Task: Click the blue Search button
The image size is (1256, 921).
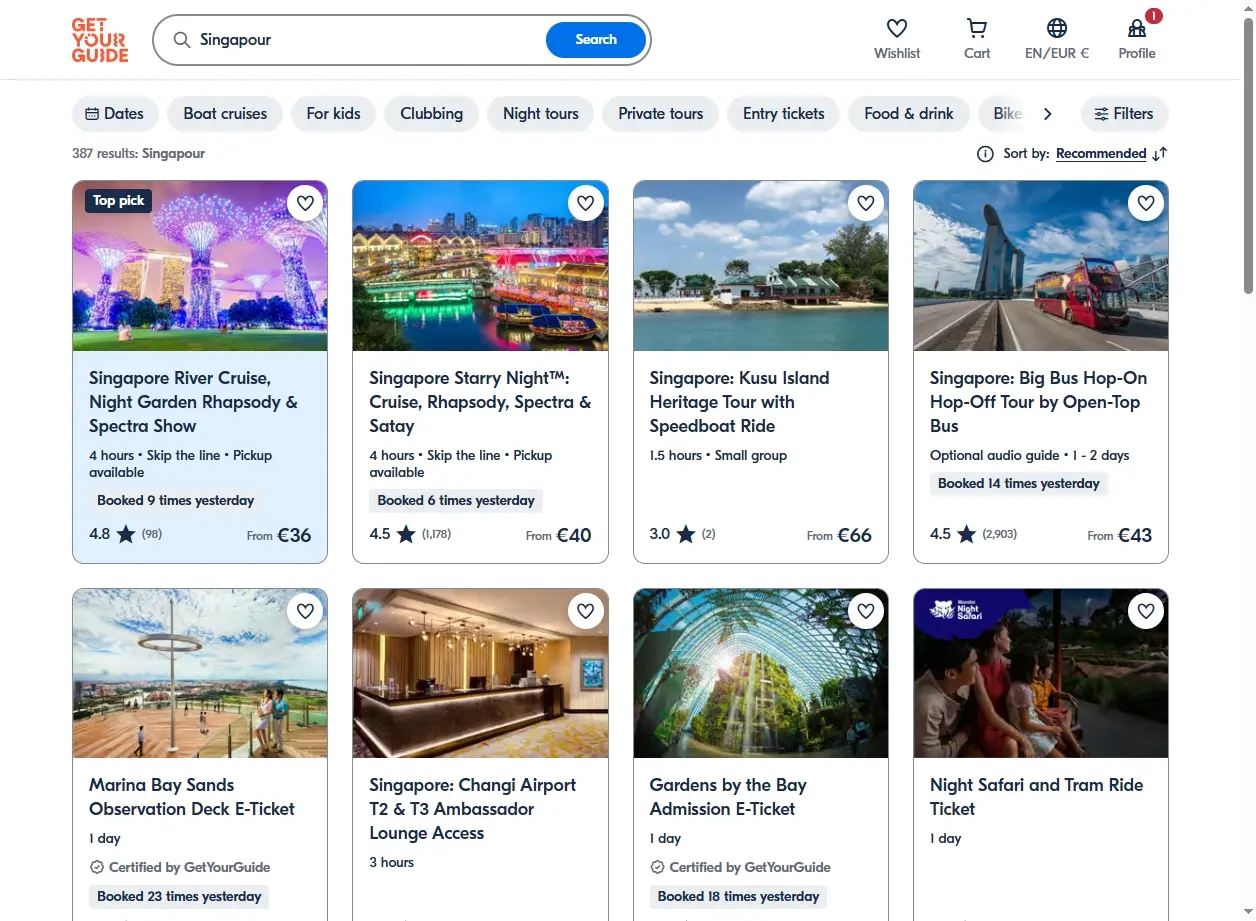Action: [596, 40]
